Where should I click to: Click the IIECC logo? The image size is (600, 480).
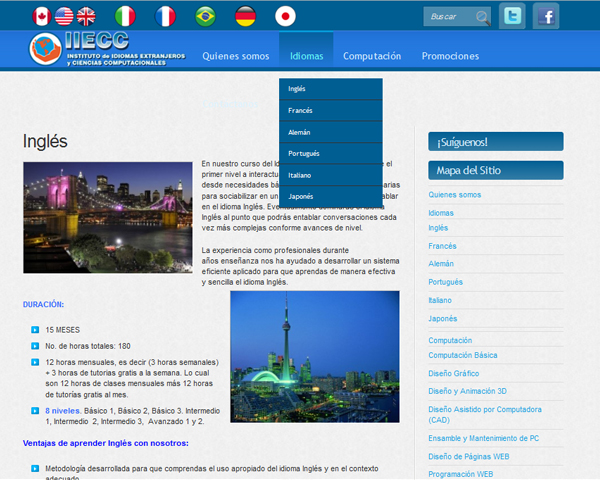tap(106, 50)
